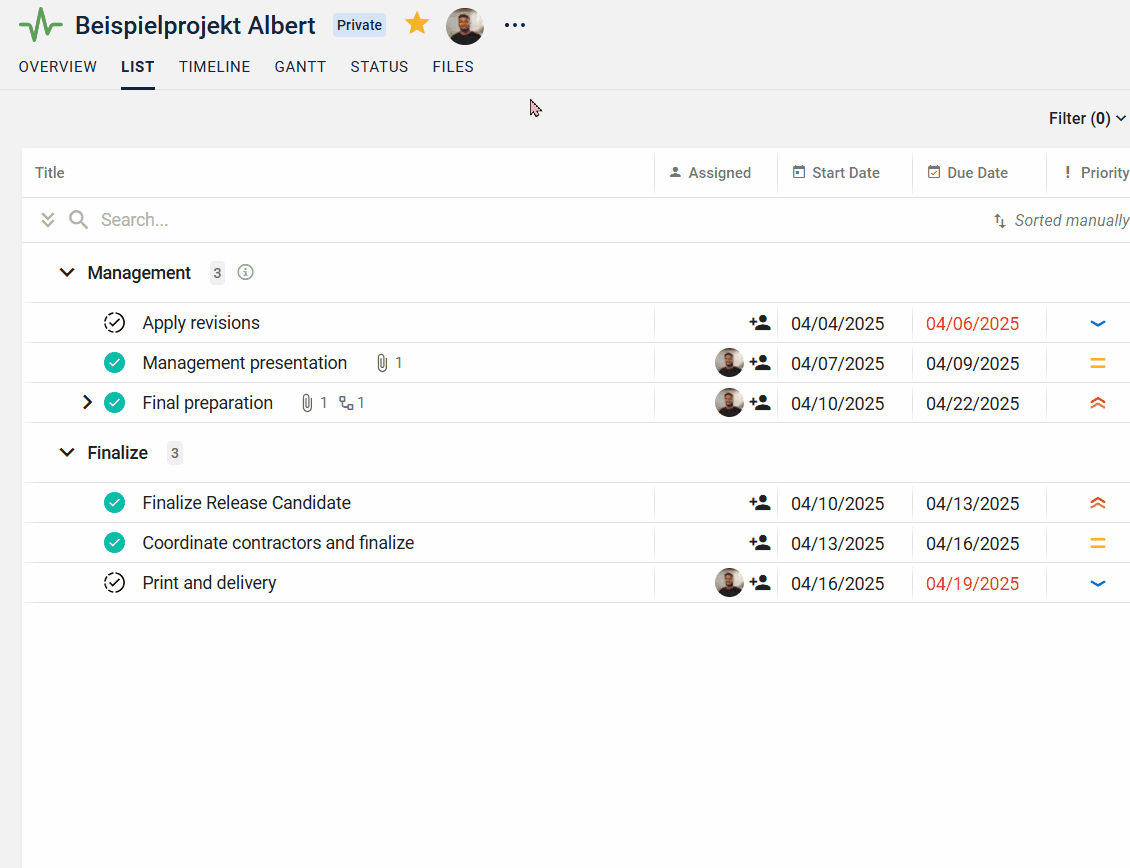
Task: Switch to the Gantt tab
Action: tap(300, 67)
